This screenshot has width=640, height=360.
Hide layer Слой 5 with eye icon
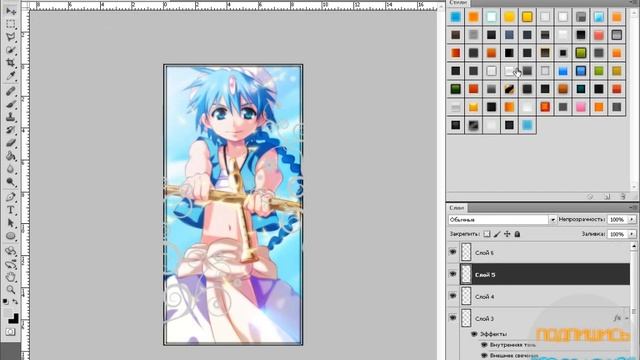[x=453, y=274]
